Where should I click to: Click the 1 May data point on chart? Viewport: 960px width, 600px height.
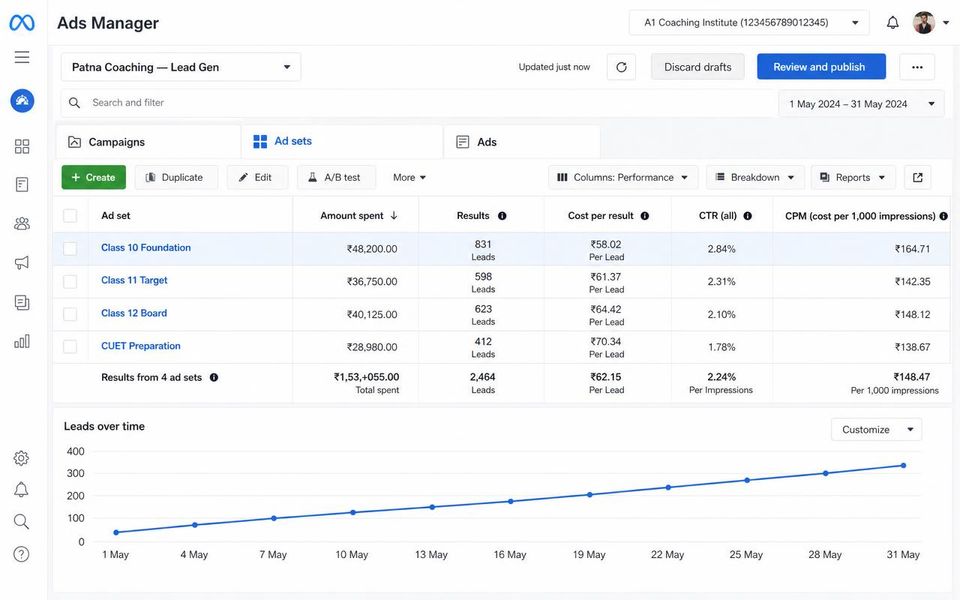point(116,533)
